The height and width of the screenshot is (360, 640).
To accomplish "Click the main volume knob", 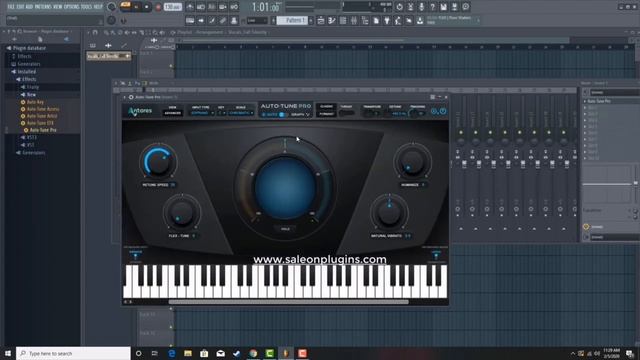I will [x=111, y=7].
